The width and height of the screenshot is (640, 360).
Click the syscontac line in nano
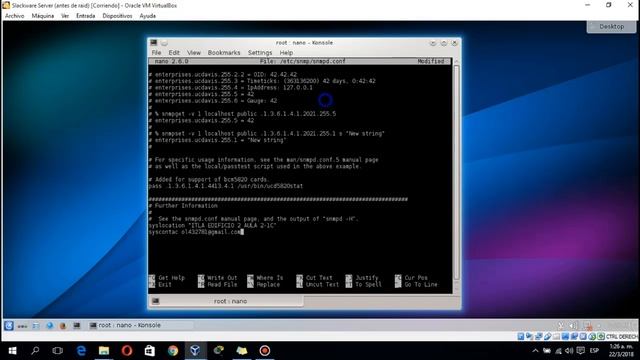point(196,232)
